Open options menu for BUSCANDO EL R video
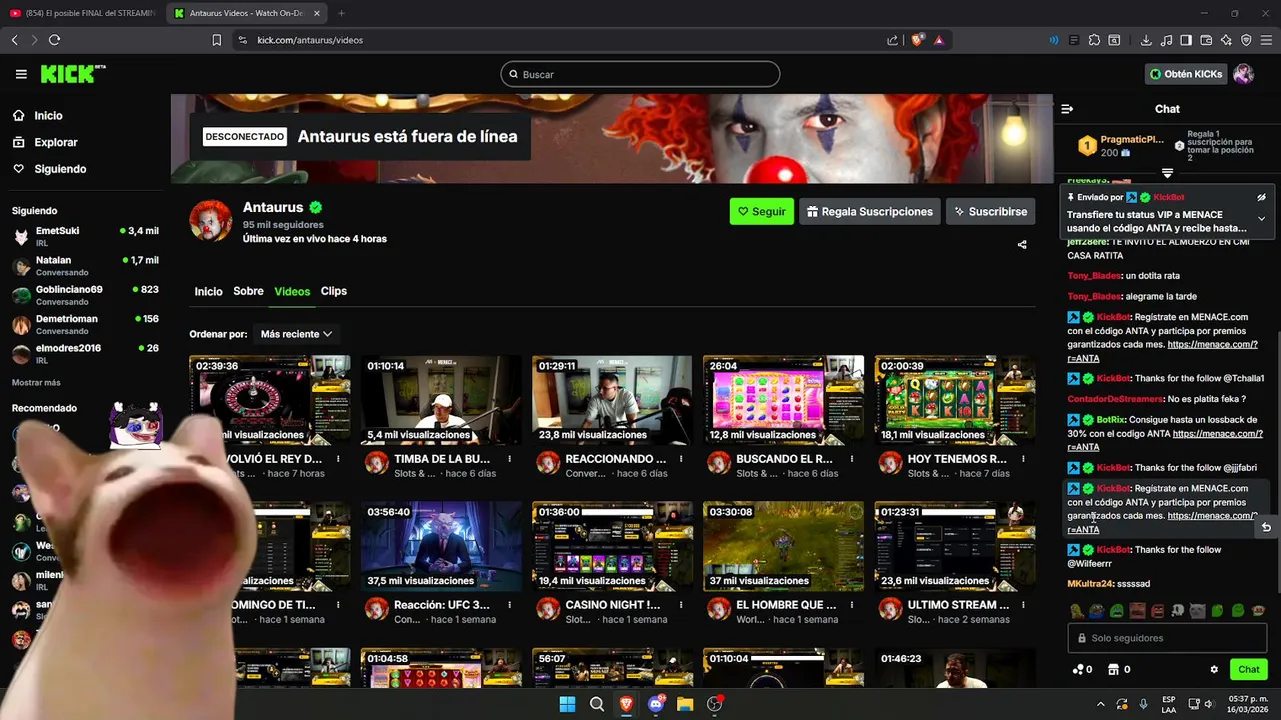Image resolution: width=1281 pixels, height=720 pixels. pyautogui.click(x=852, y=459)
